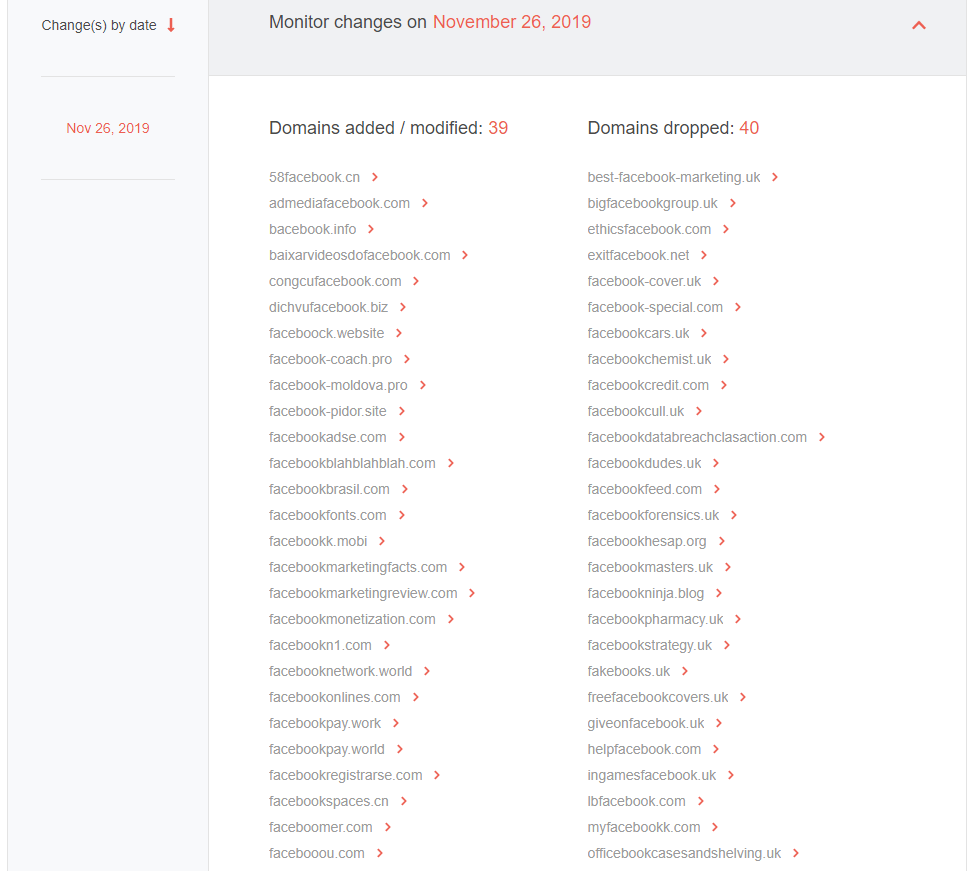Open giveonfacebook.uk dropped domain
The height and width of the screenshot is (871, 979).
point(646,723)
